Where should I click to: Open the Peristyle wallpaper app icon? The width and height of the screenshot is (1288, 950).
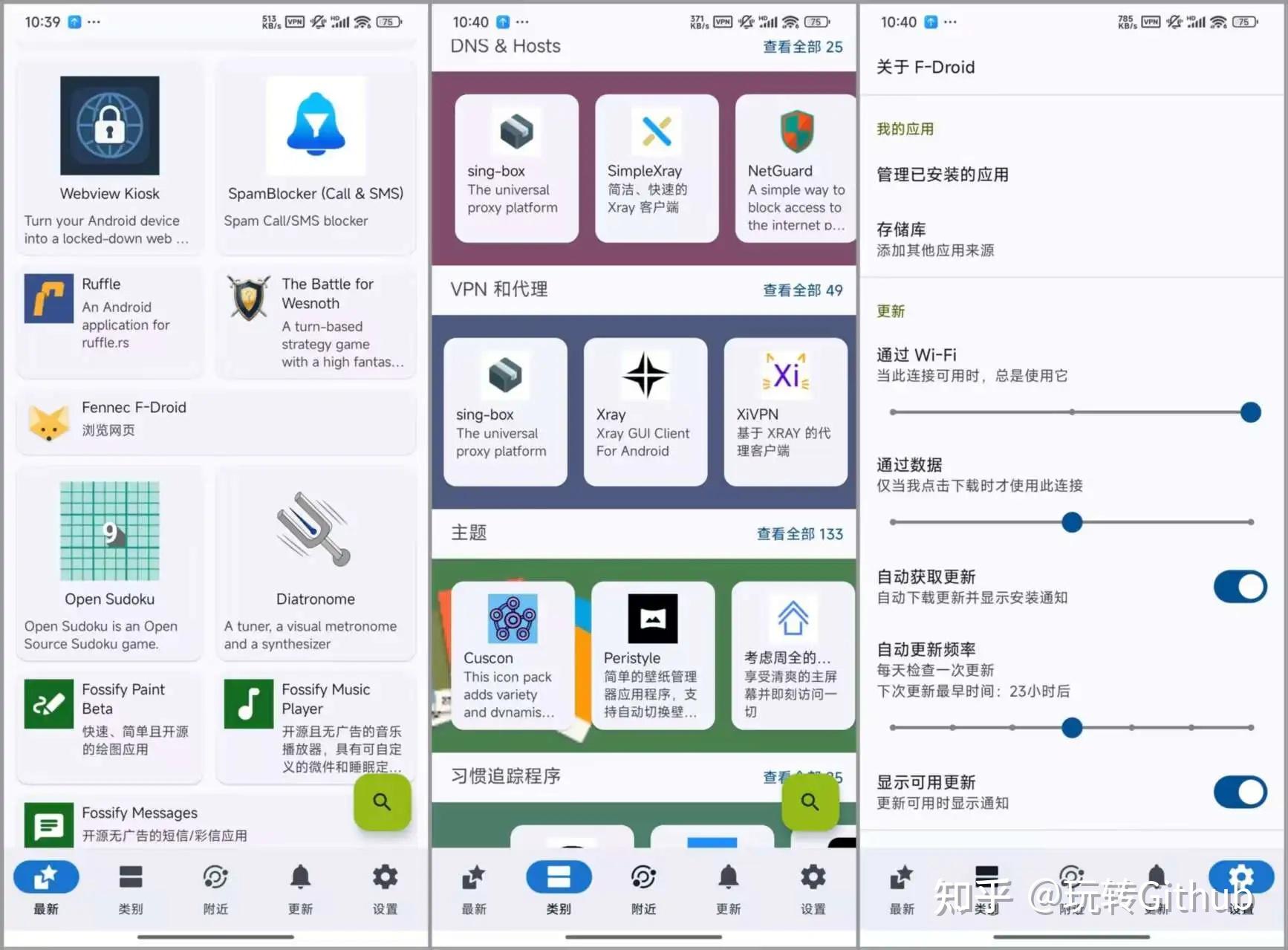point(653,618)
